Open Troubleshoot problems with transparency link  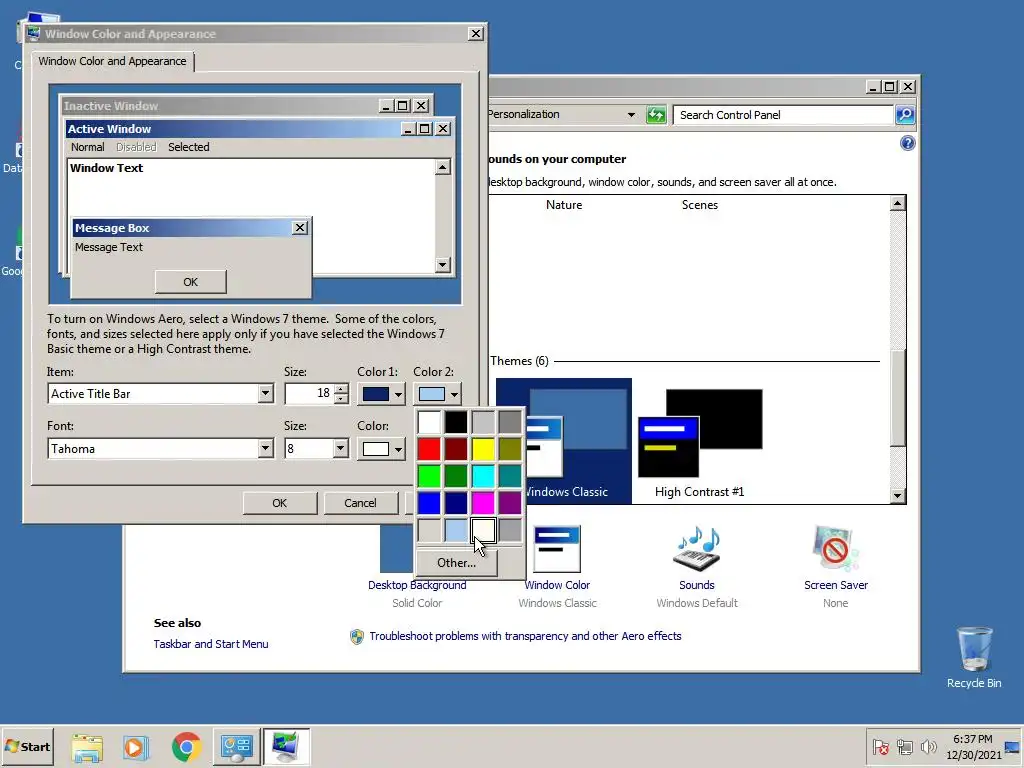point(525,636)
